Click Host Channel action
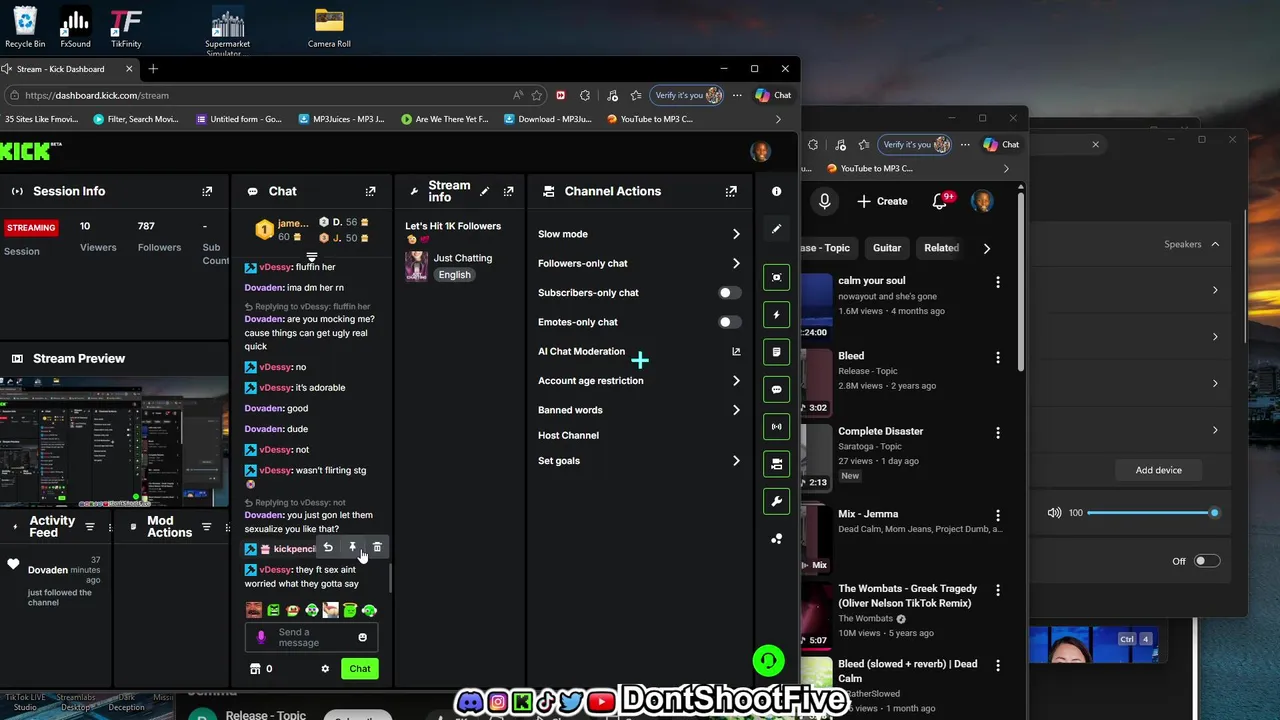Viewport: 1280px width, 720px height. (x=568, y=435)
